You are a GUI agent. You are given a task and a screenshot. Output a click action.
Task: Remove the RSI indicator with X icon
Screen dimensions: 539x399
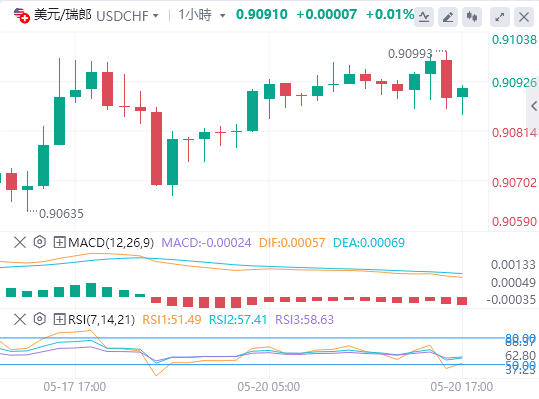point(20,320)
